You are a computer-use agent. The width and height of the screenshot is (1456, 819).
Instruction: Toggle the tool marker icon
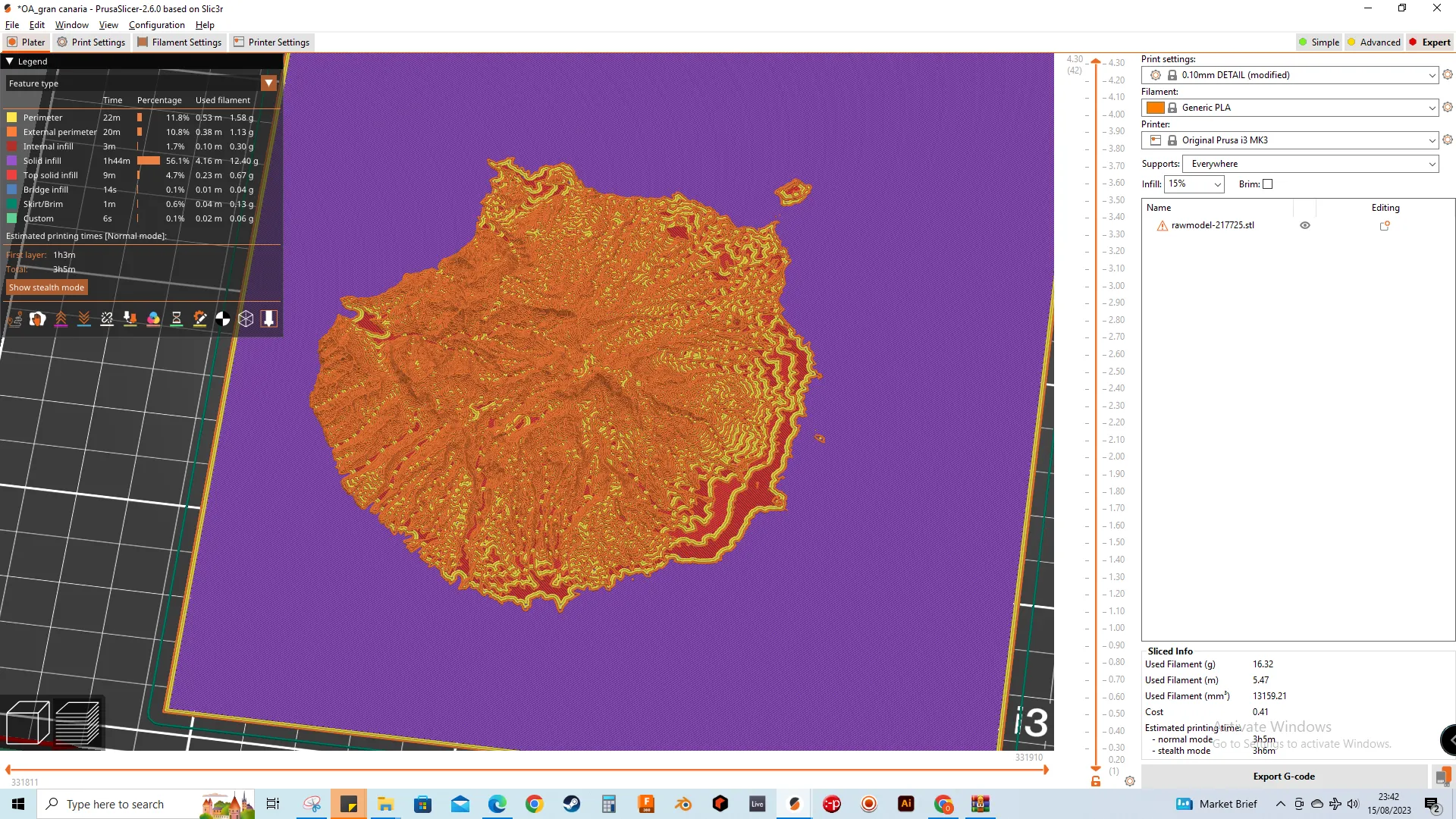[269, 319]
